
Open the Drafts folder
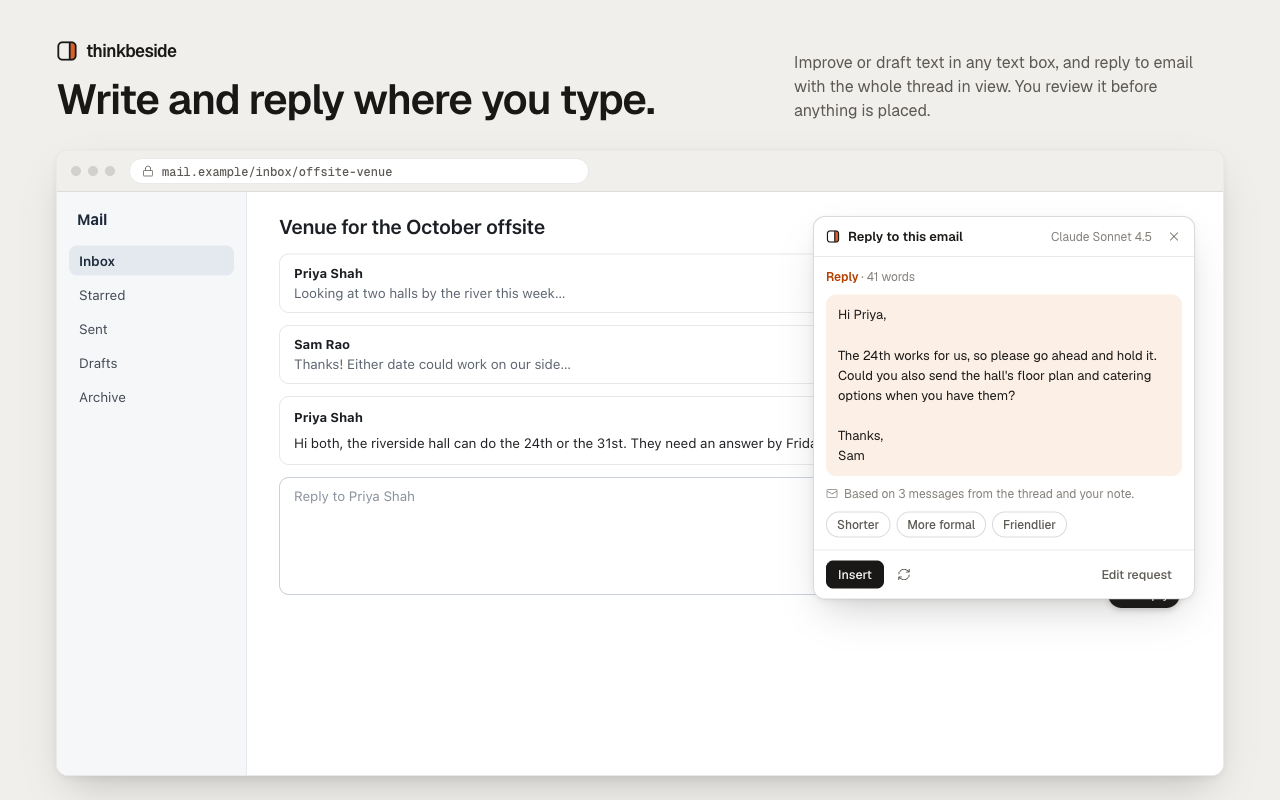(x=151, y=363)
